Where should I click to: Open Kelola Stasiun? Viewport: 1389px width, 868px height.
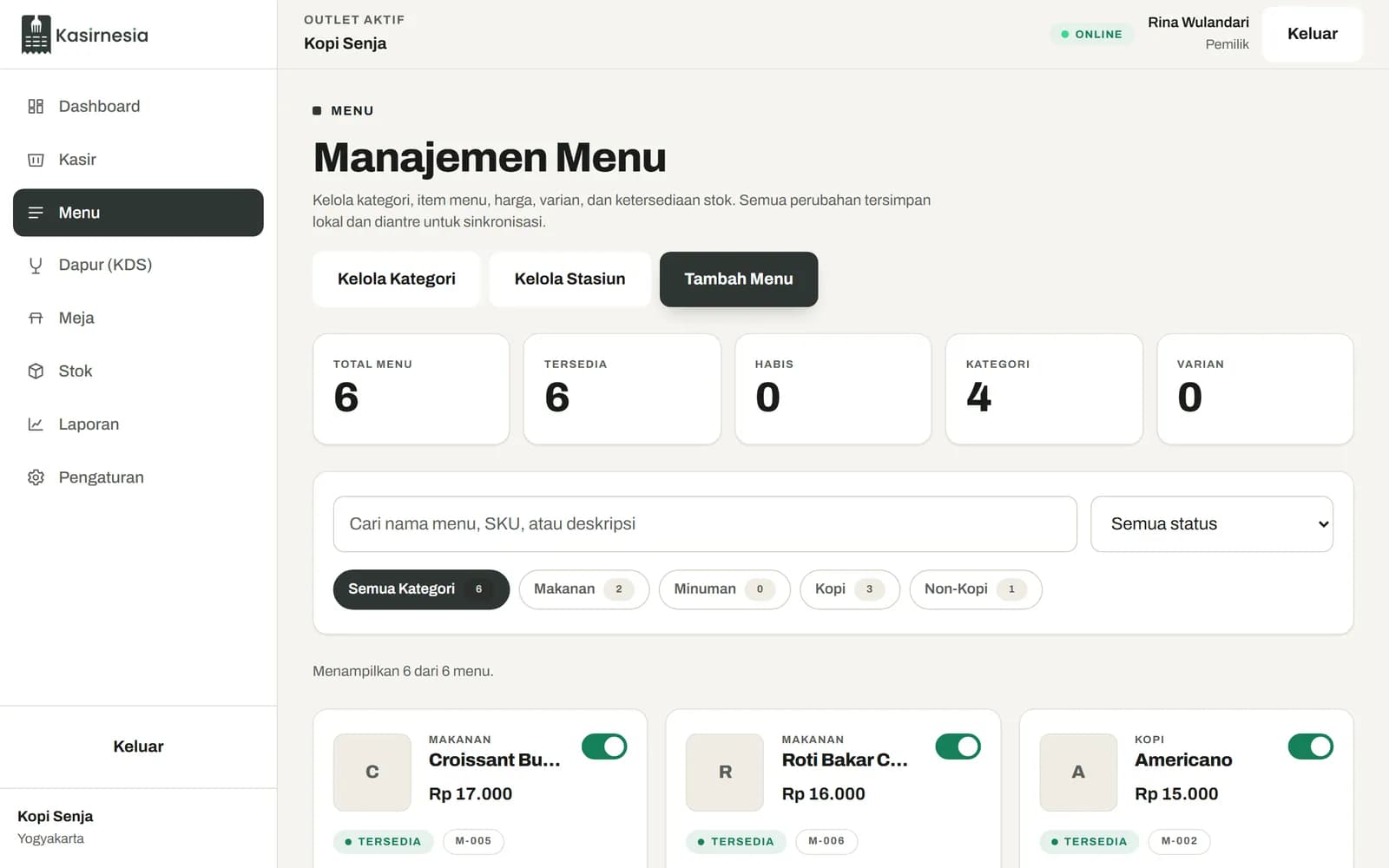click(569, 279)
